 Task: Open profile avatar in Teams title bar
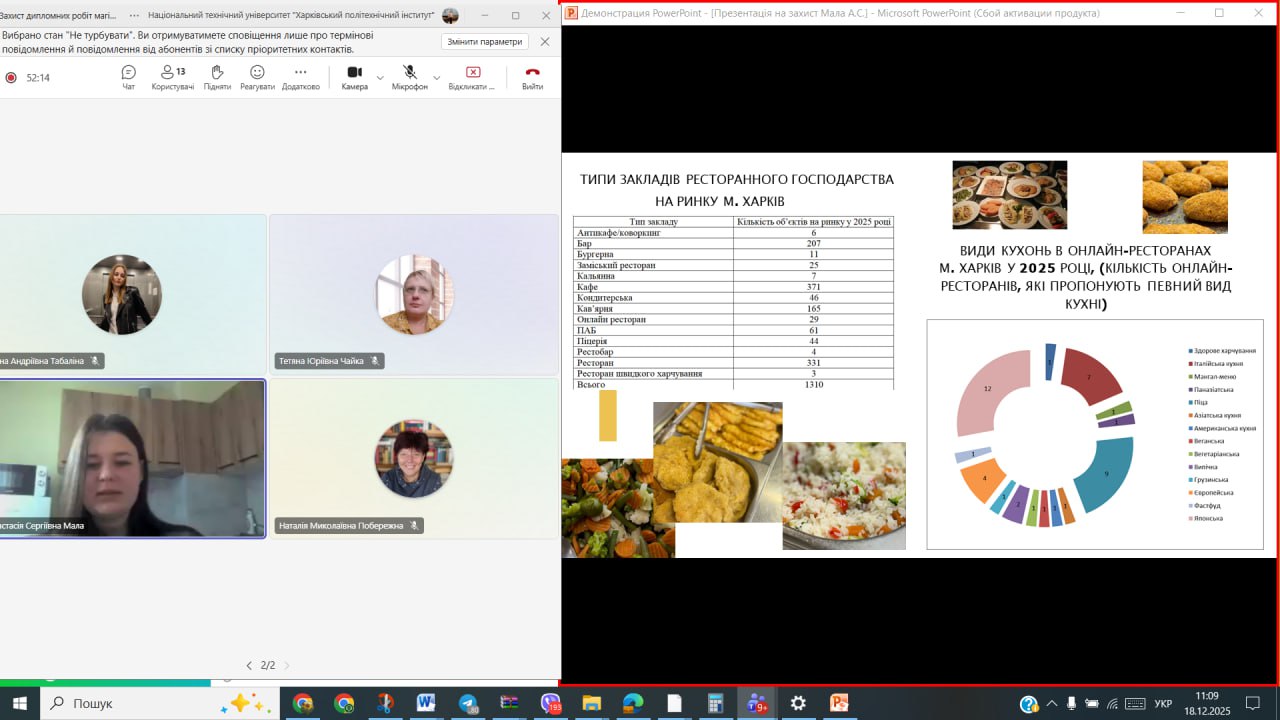450,15
